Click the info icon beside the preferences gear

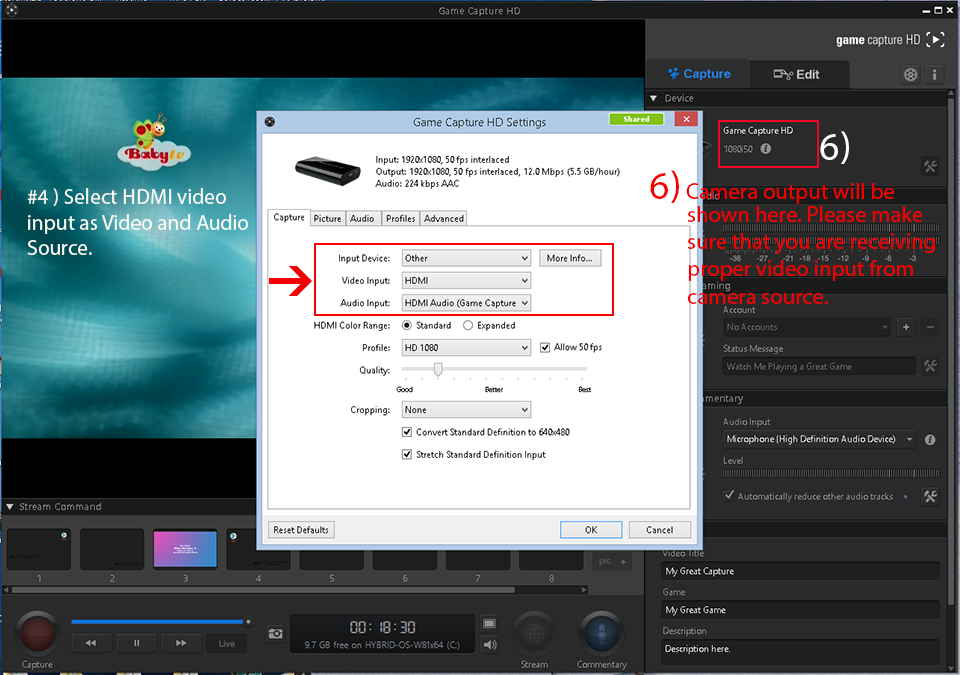(x=934, y=75)
